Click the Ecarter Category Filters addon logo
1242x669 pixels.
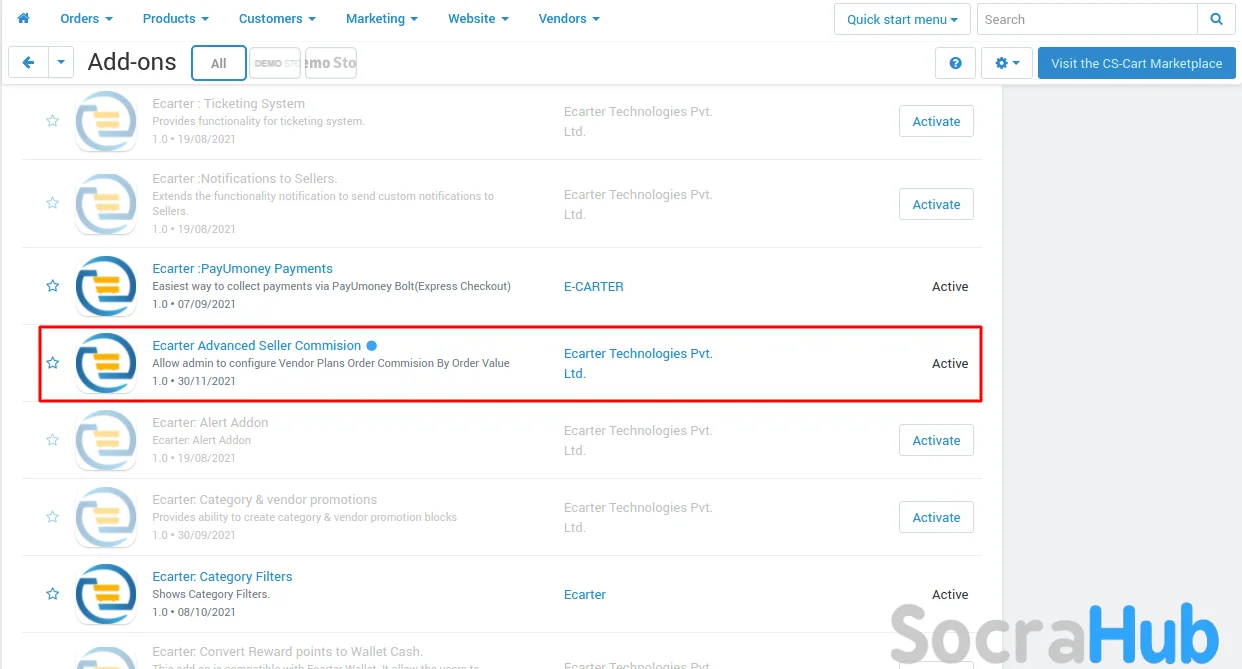(x=106, y=594)
